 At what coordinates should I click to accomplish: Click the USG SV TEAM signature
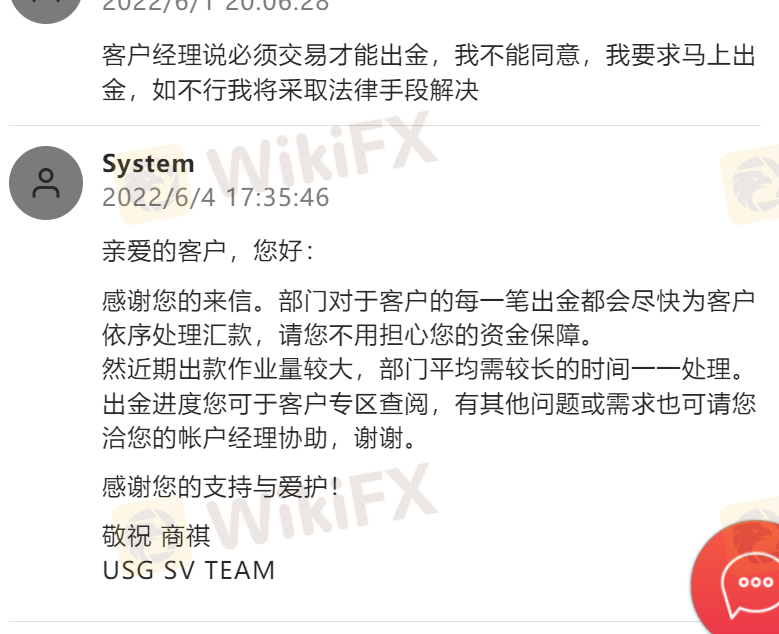coord(188,570)
